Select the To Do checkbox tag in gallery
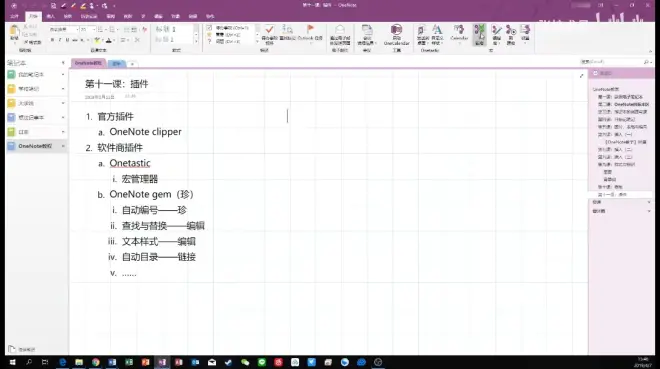 pos(209,28)
